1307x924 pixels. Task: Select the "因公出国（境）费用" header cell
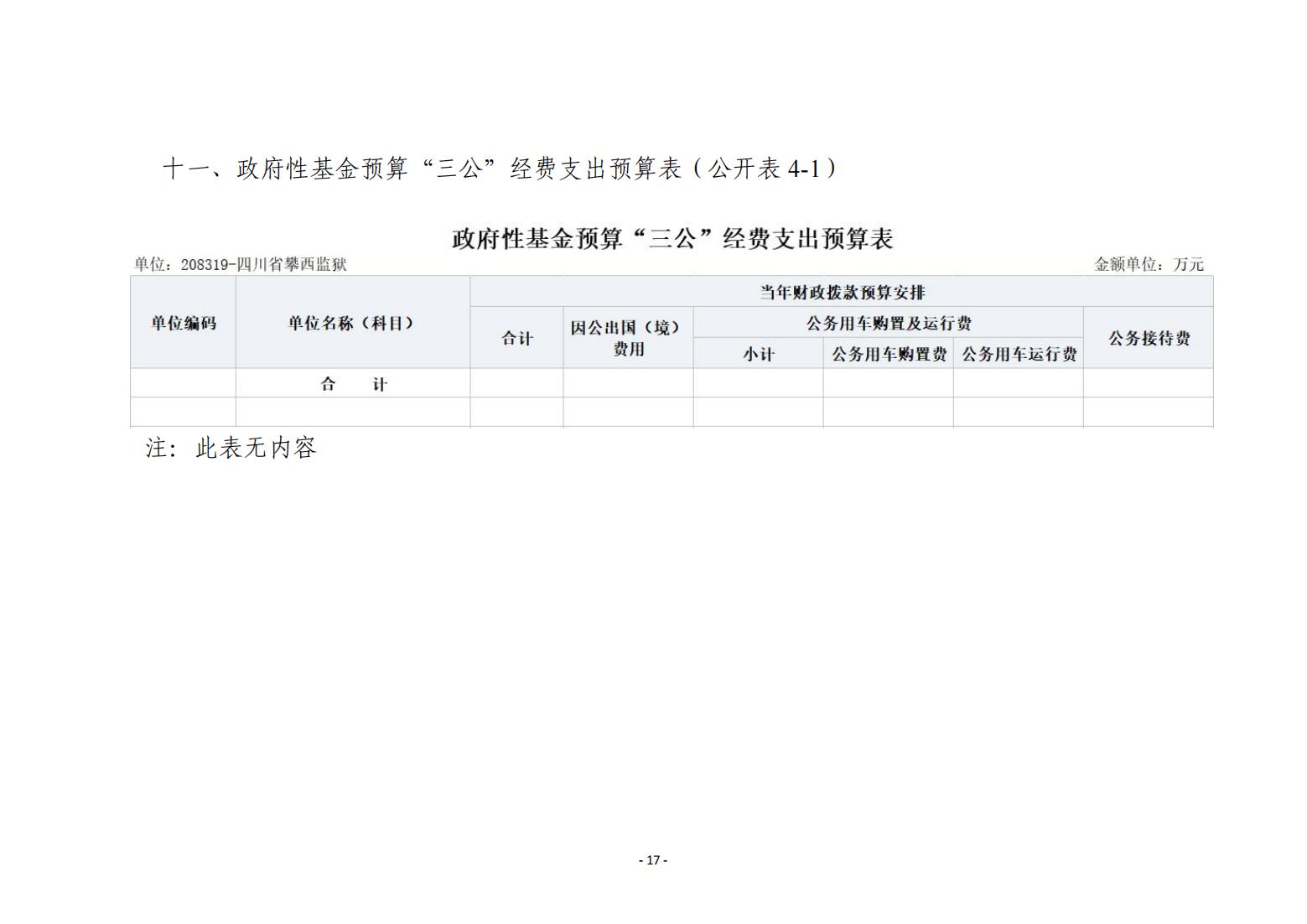pos(628,339)
